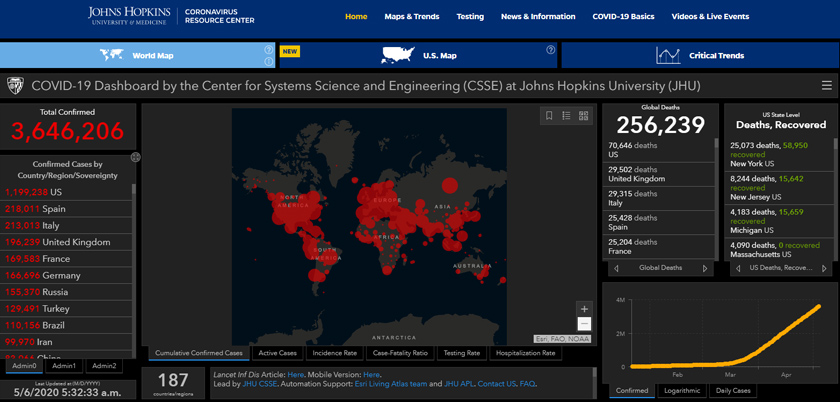The image size is (840, 402).
Task: Zoom out on the map with minus button
Action: click(x=584, y=324)
